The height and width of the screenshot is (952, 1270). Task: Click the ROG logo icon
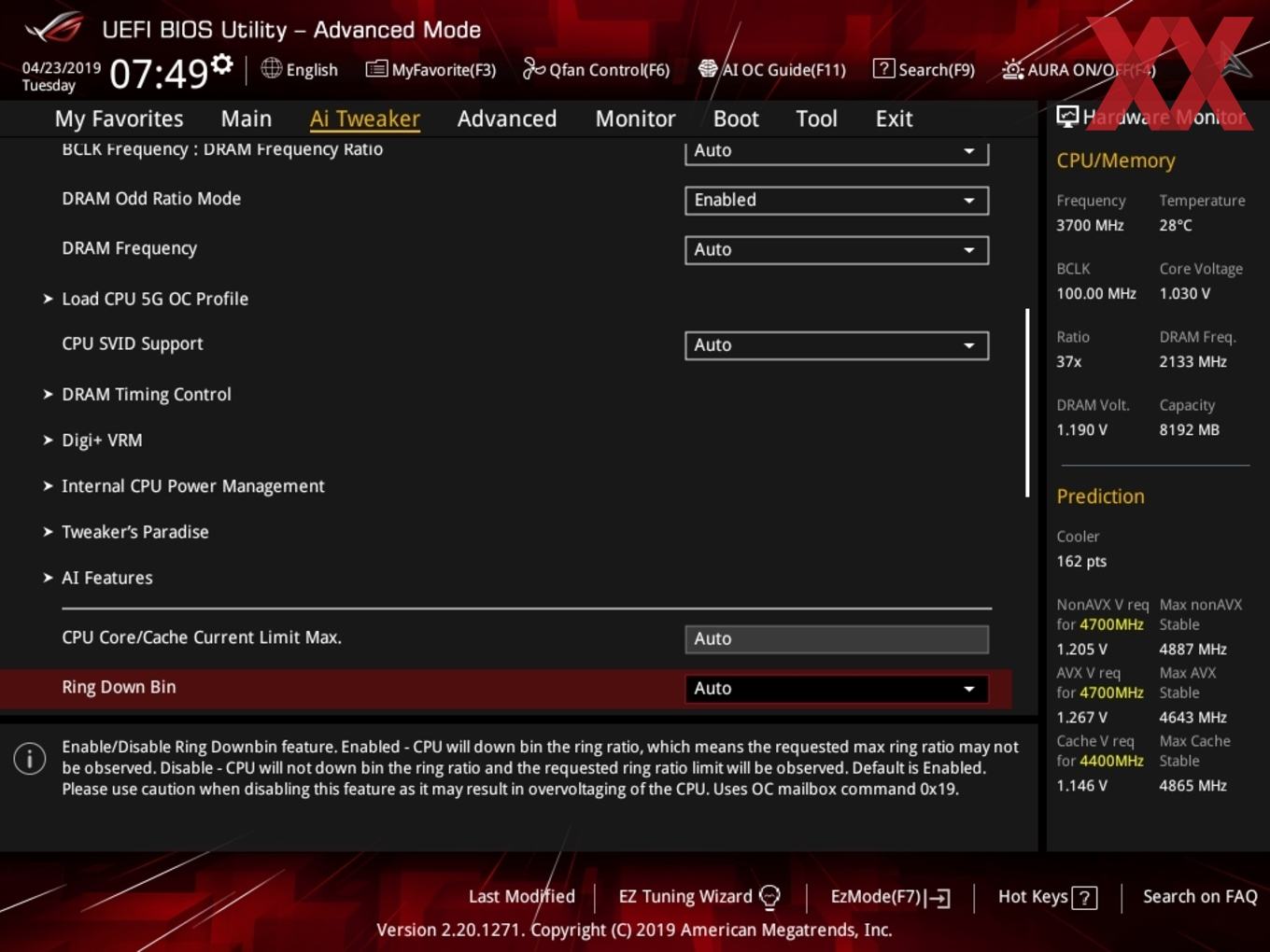click(55, 28)
